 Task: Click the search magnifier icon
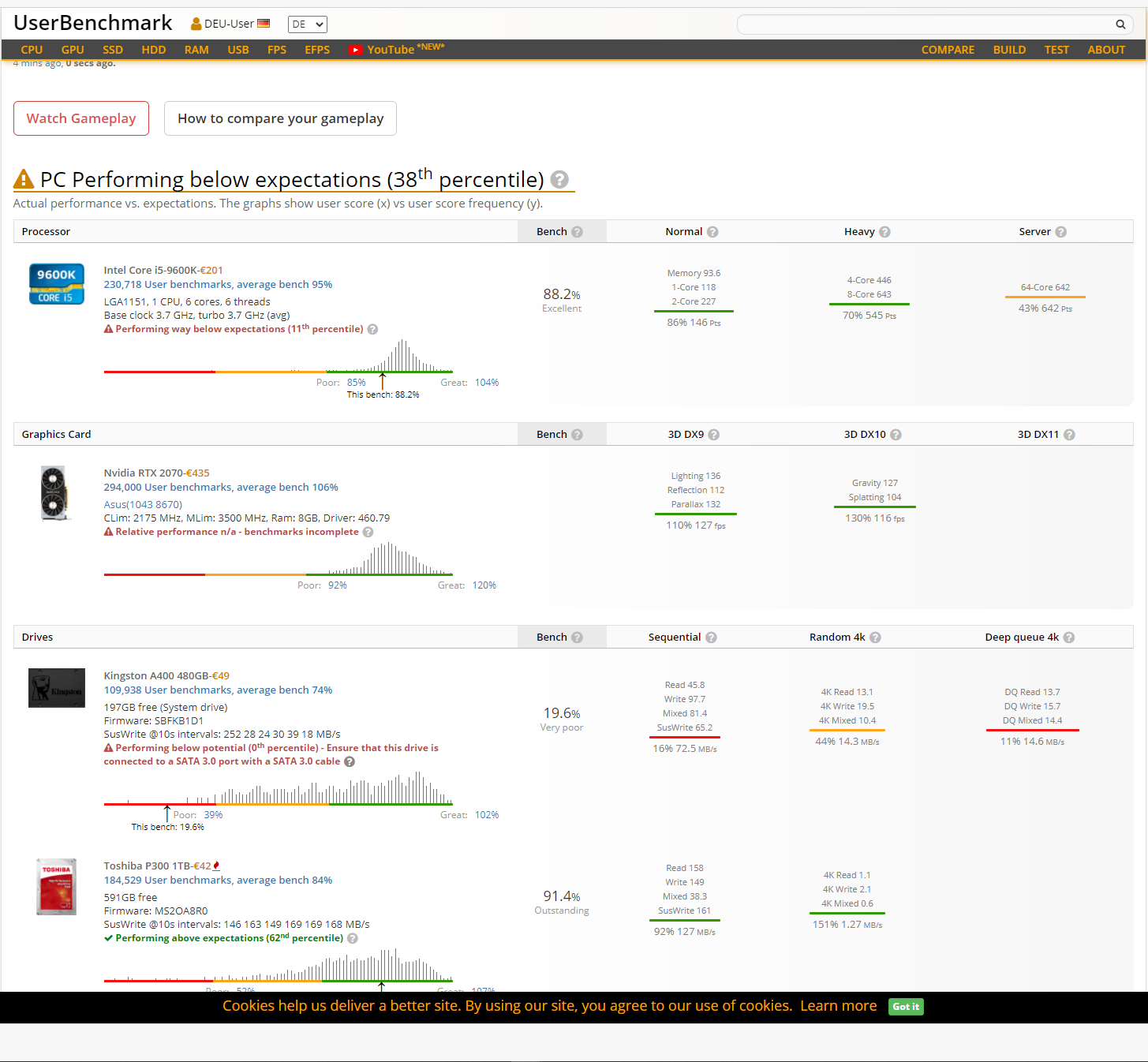(x=1120, y=24)
